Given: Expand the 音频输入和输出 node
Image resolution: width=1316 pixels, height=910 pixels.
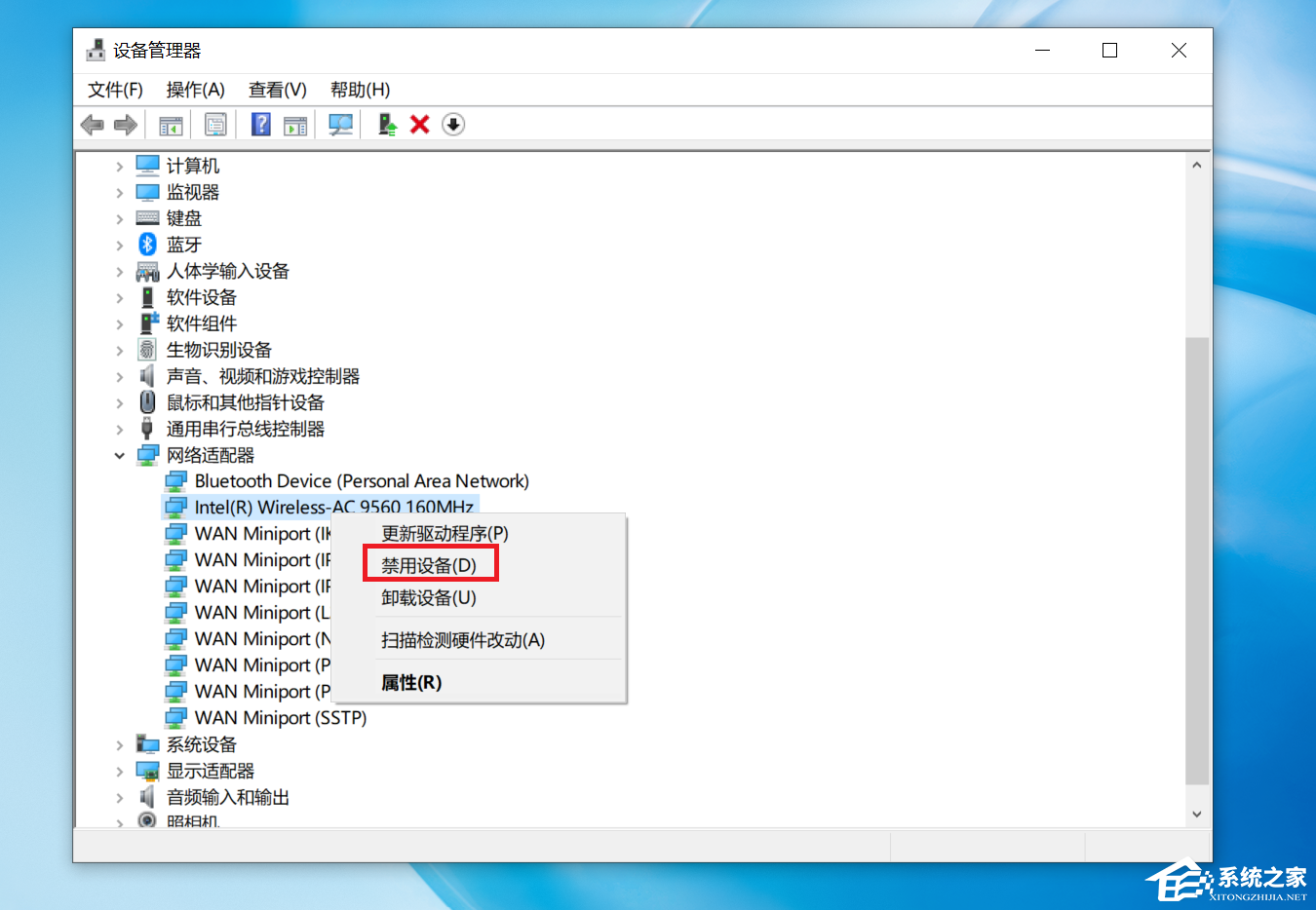Looking at the screenshot, I should [x=120, y=798].
